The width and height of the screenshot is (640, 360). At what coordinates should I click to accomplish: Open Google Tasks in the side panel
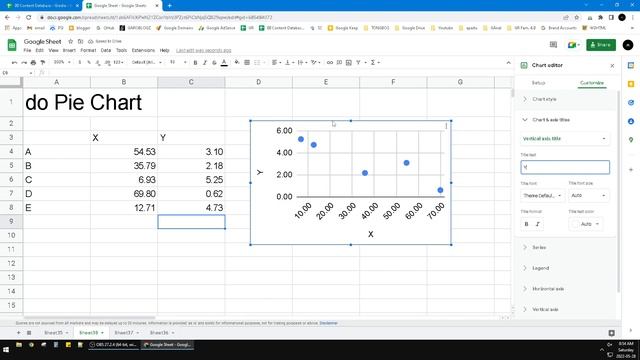pyautogui.click(x=631, y=103)
